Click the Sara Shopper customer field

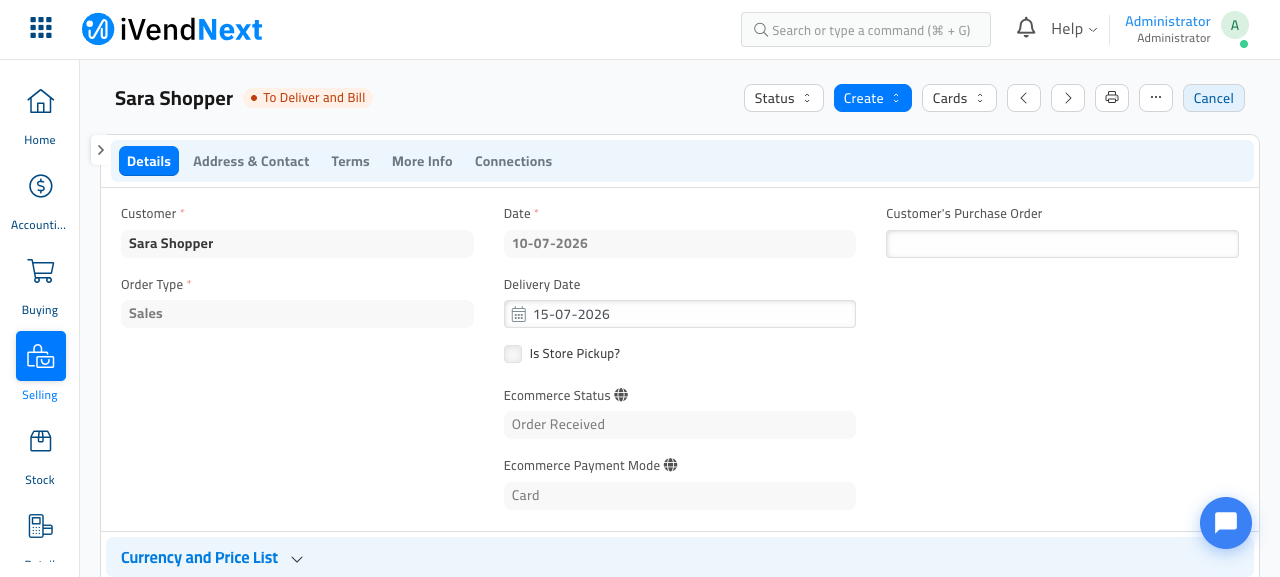297,243
